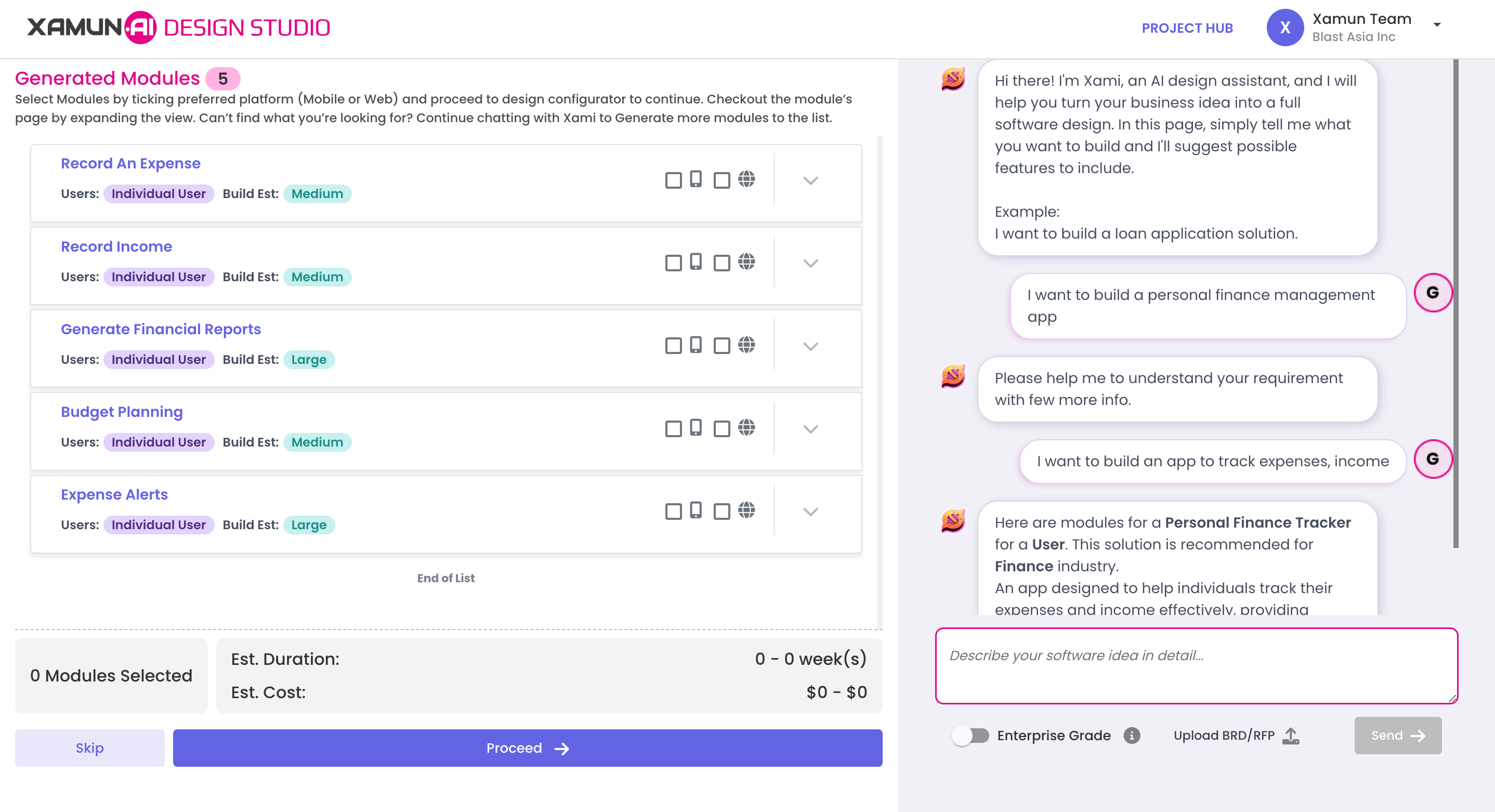This screenshot has width=1495, height=812.
Task: Select the web globe icon for Record Income
Action: coord(746,263)
